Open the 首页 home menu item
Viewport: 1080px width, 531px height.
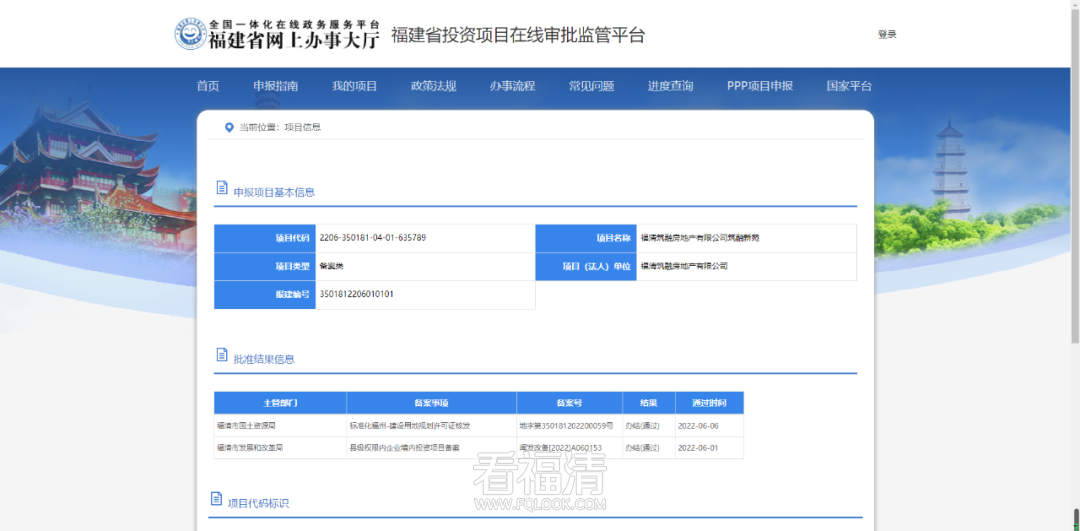pyautogui.click(x=208, y=86)
